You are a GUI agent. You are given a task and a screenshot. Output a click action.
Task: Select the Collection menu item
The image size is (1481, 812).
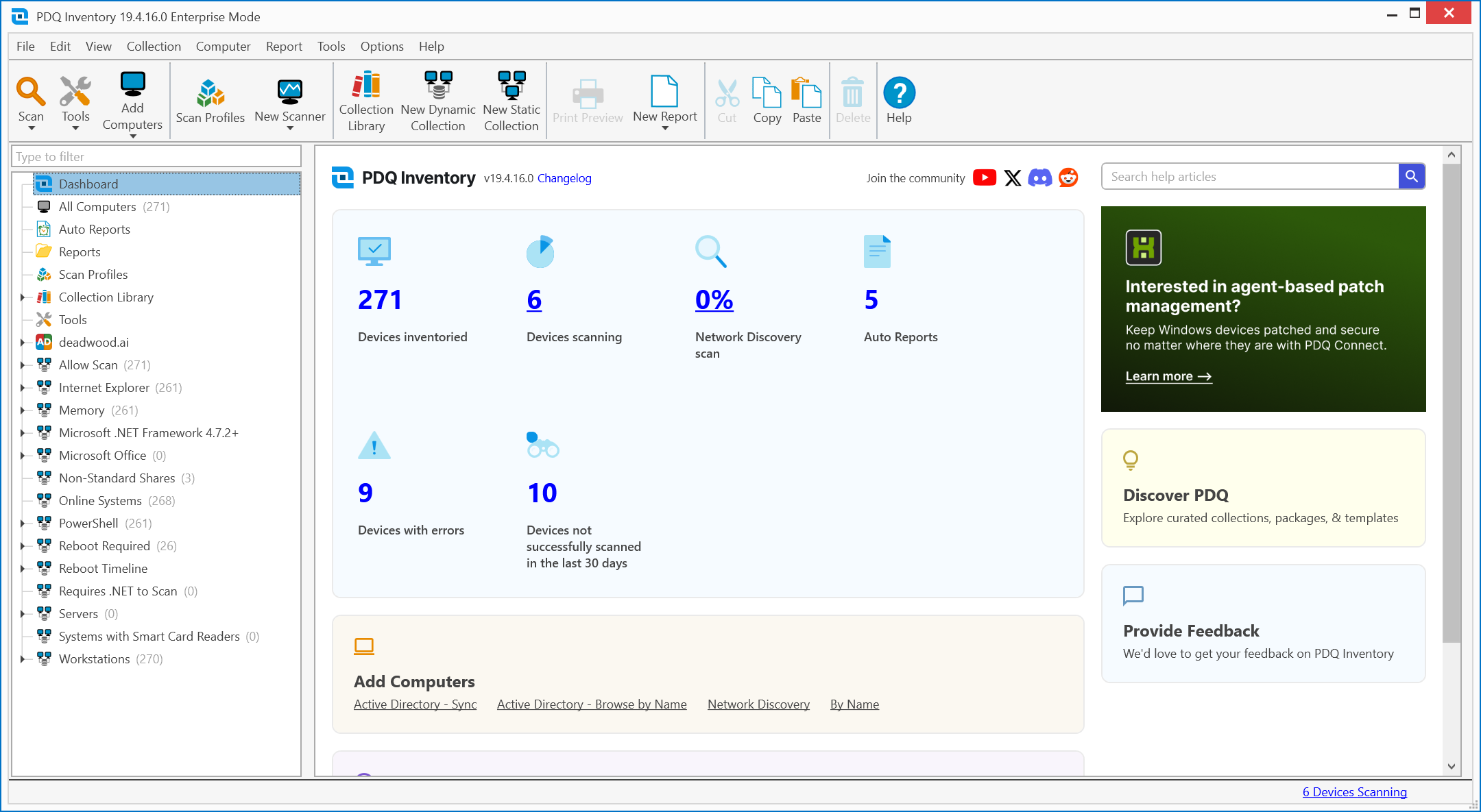(x=154, y=46)
